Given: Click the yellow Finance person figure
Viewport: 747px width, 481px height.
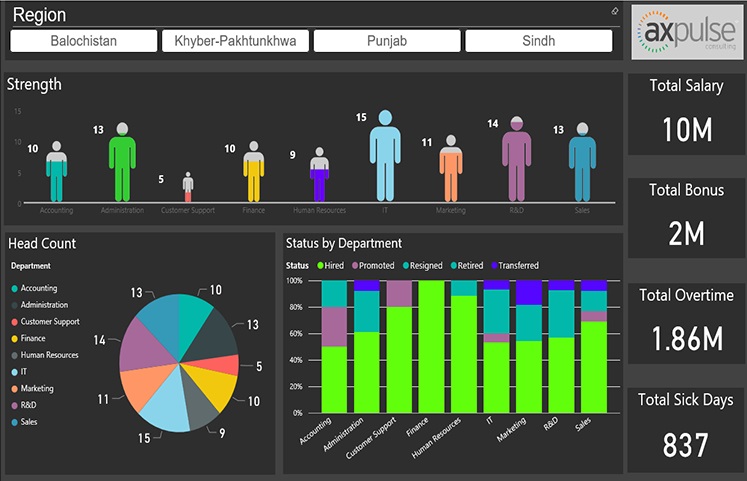Looking at the screenshot, I should click(x=254, y=173).
